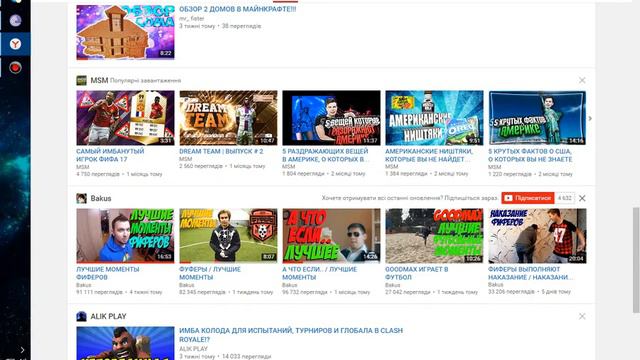640x360 pixels.
Task: Click the page's vertical scrollbar thumb
Action: pyautogui.click(x=636, y=260)
